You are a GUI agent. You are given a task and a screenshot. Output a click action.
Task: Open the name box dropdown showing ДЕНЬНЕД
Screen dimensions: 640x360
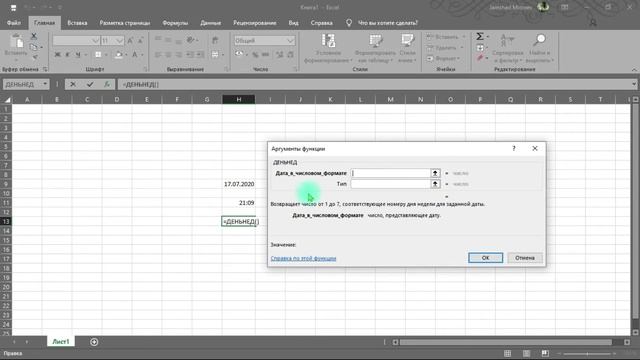point(45,84)
